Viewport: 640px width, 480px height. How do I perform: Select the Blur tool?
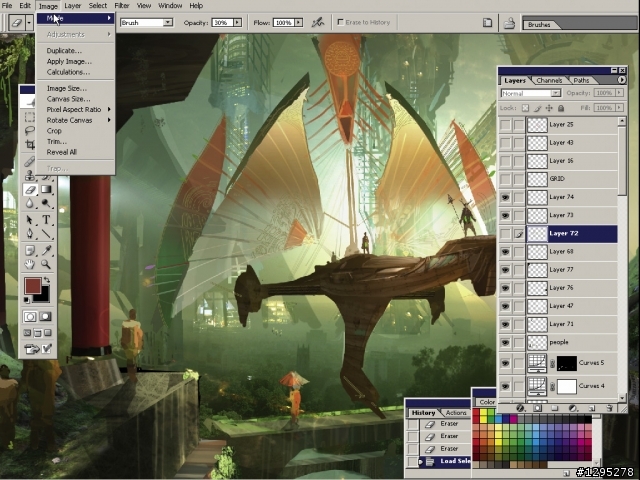[29, 203]
